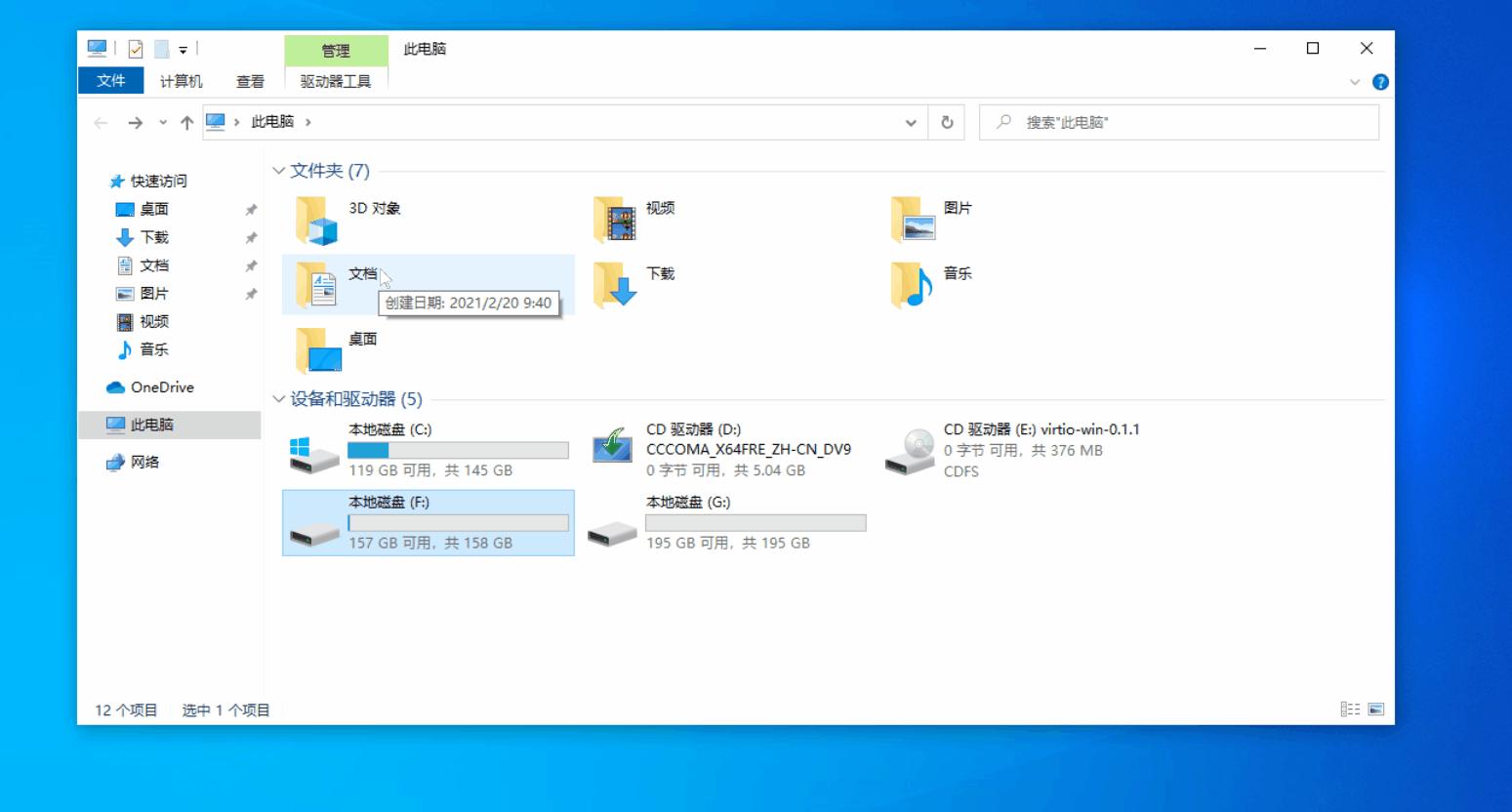
Task: Navigate up one level with the up arrow
Action: point(185,121)
